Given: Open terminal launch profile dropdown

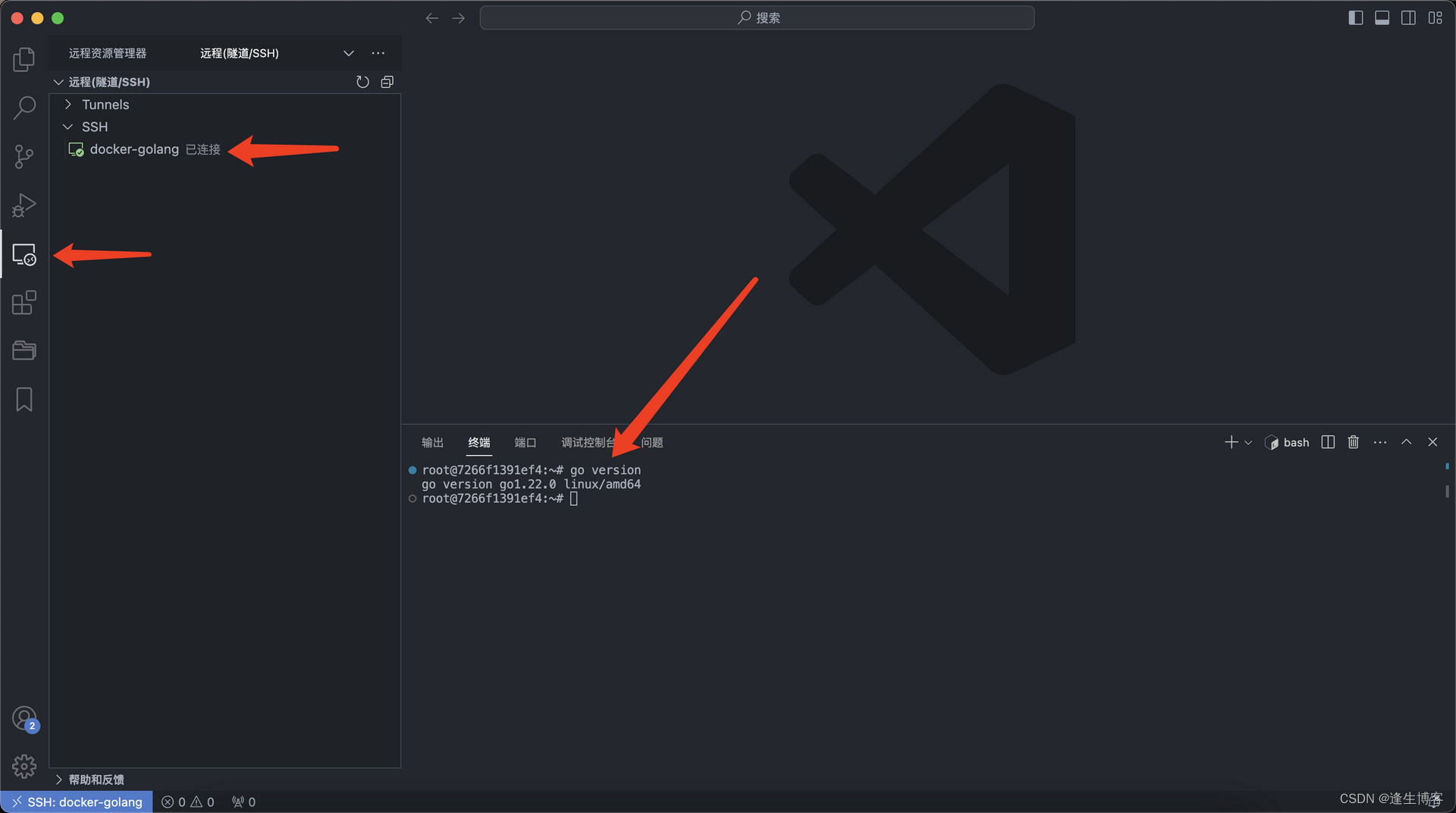Looking at the screenshot, I should tap(1248, 442).
